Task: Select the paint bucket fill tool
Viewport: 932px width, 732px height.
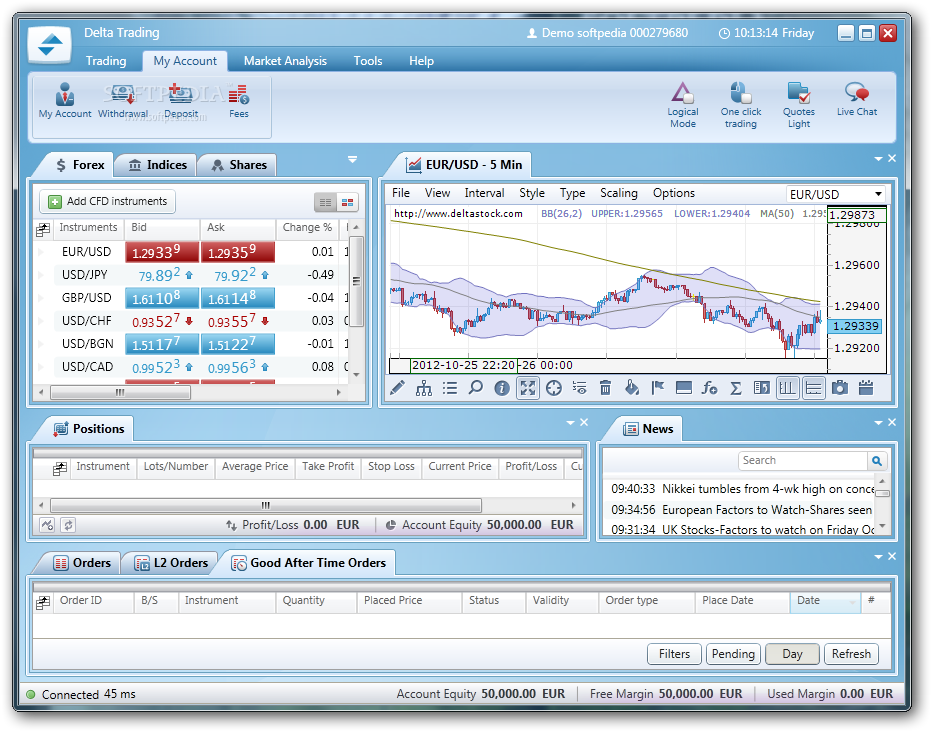Action: 631,388
